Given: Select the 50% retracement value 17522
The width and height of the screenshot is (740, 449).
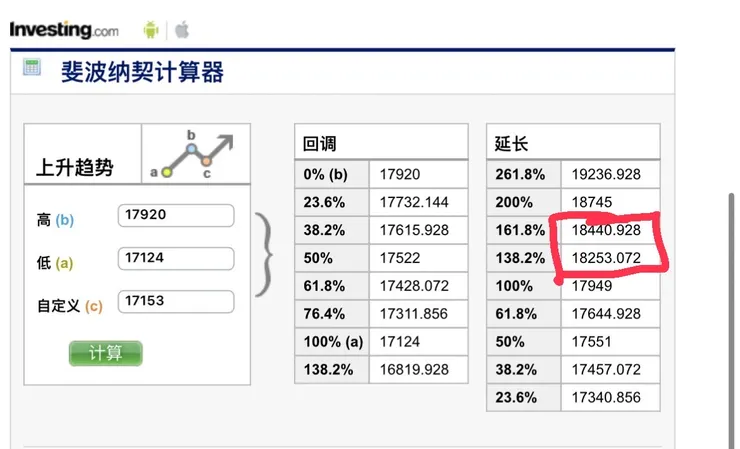Looking at the screenshot, I should (x=400, y=258).
